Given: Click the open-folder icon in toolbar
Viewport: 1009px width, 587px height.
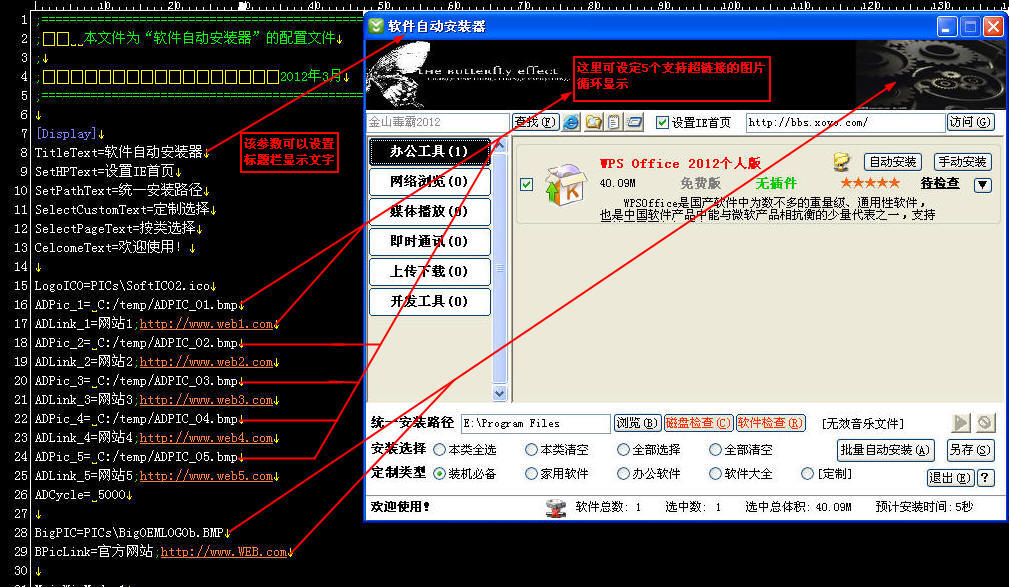Looking at the screenshot, I should click(x=593, y=122).
